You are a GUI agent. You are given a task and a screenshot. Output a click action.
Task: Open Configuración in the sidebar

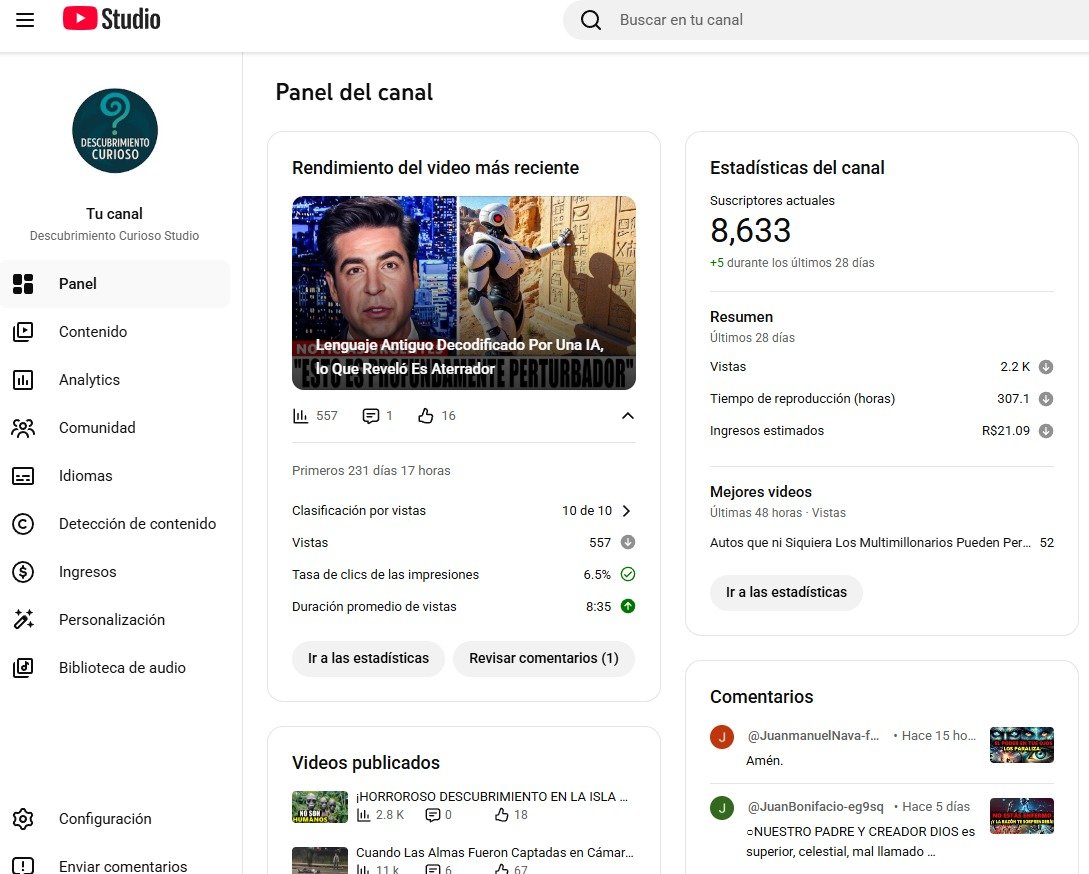coord(105,819)
